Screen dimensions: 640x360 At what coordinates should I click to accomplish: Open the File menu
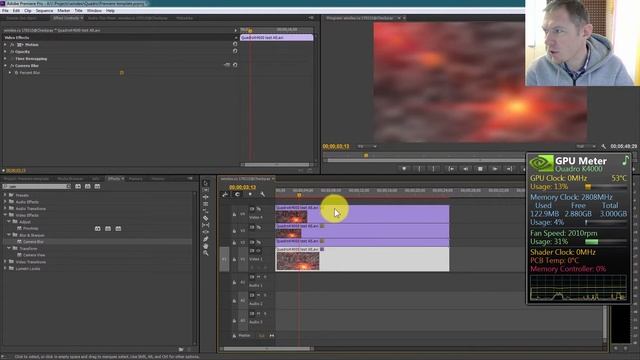(5, 11)
